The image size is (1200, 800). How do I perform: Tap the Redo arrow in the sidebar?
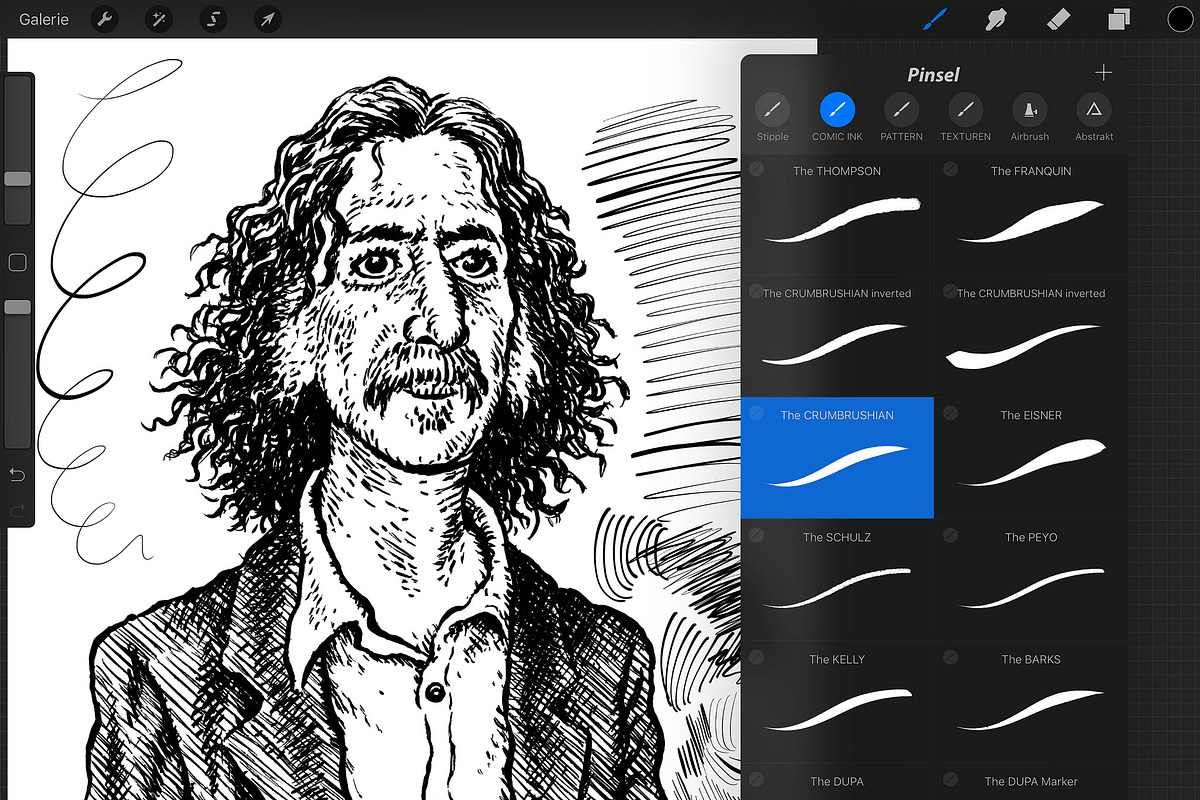pos(17,511)
